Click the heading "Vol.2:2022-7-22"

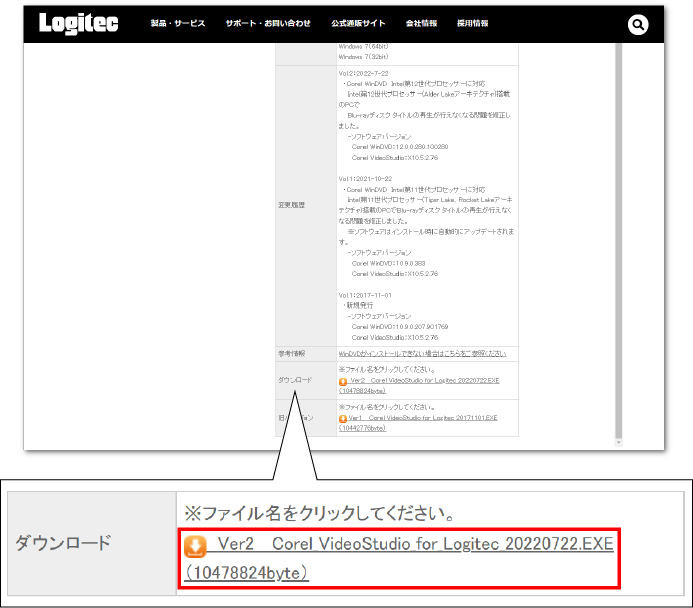pos(363,73)
